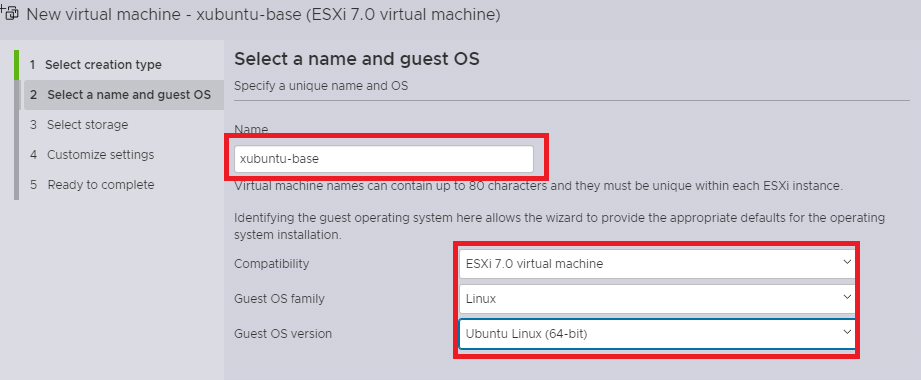Open the Guest OS version combo box
921x380 pixels.
click(x=657, y=334)
